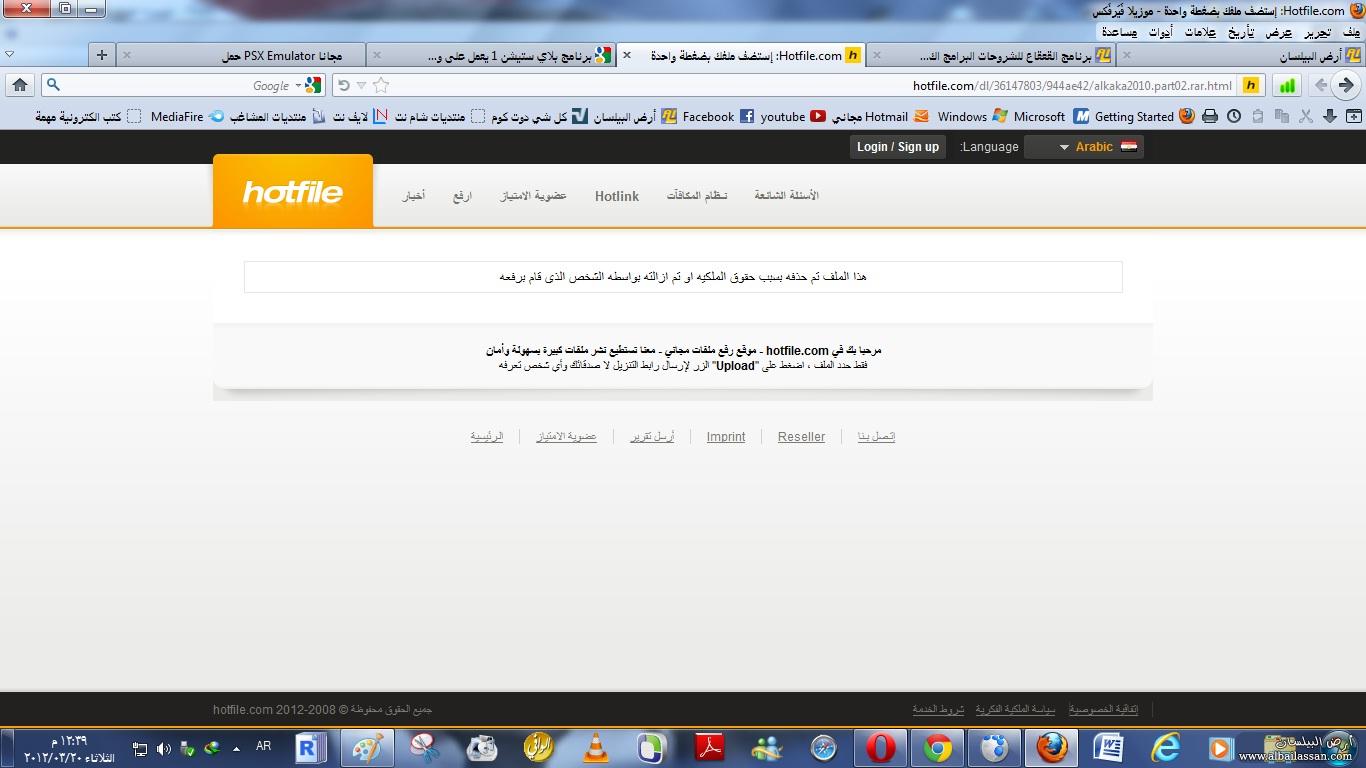Click the Login / Sign up button
The width and height of the screenshot is (1366, 768).
pos(898,147)
